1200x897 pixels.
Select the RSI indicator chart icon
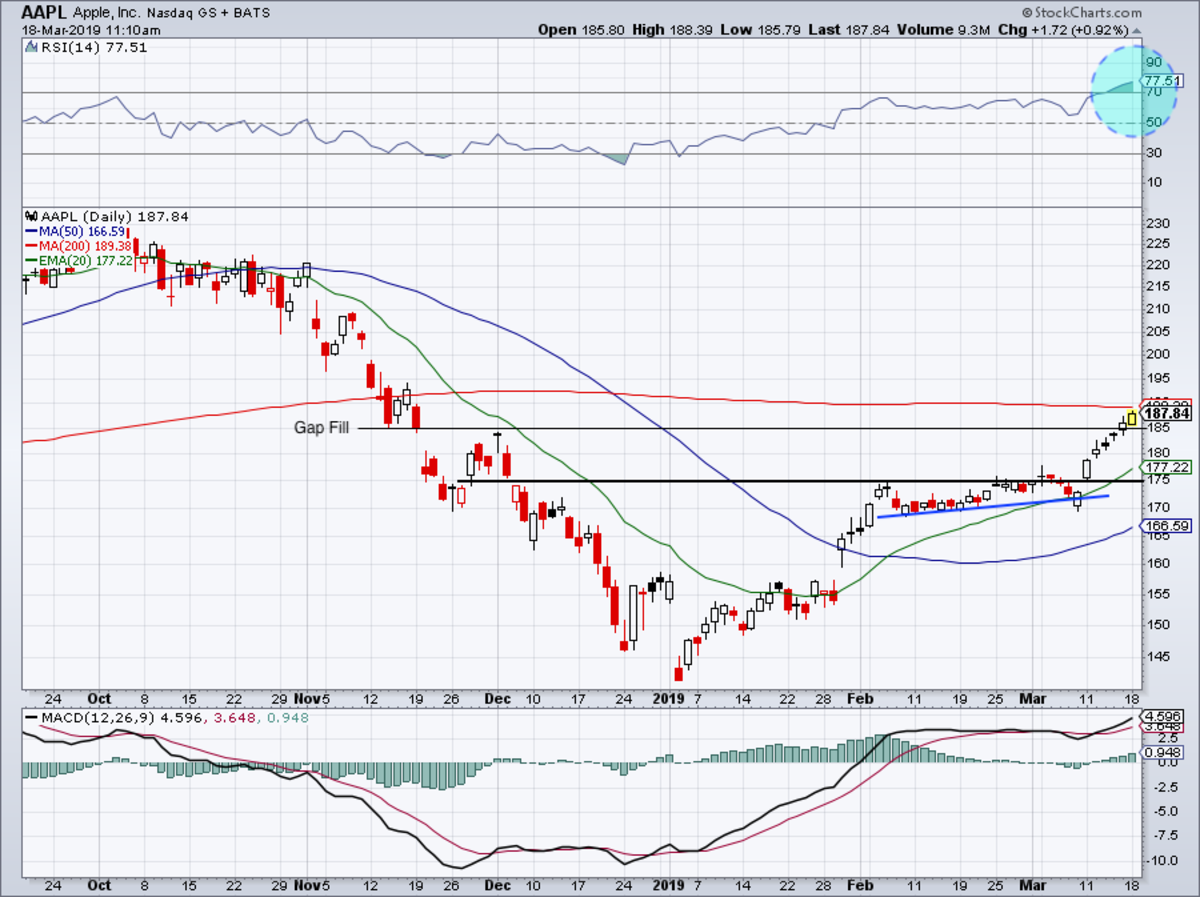[32, 47]
